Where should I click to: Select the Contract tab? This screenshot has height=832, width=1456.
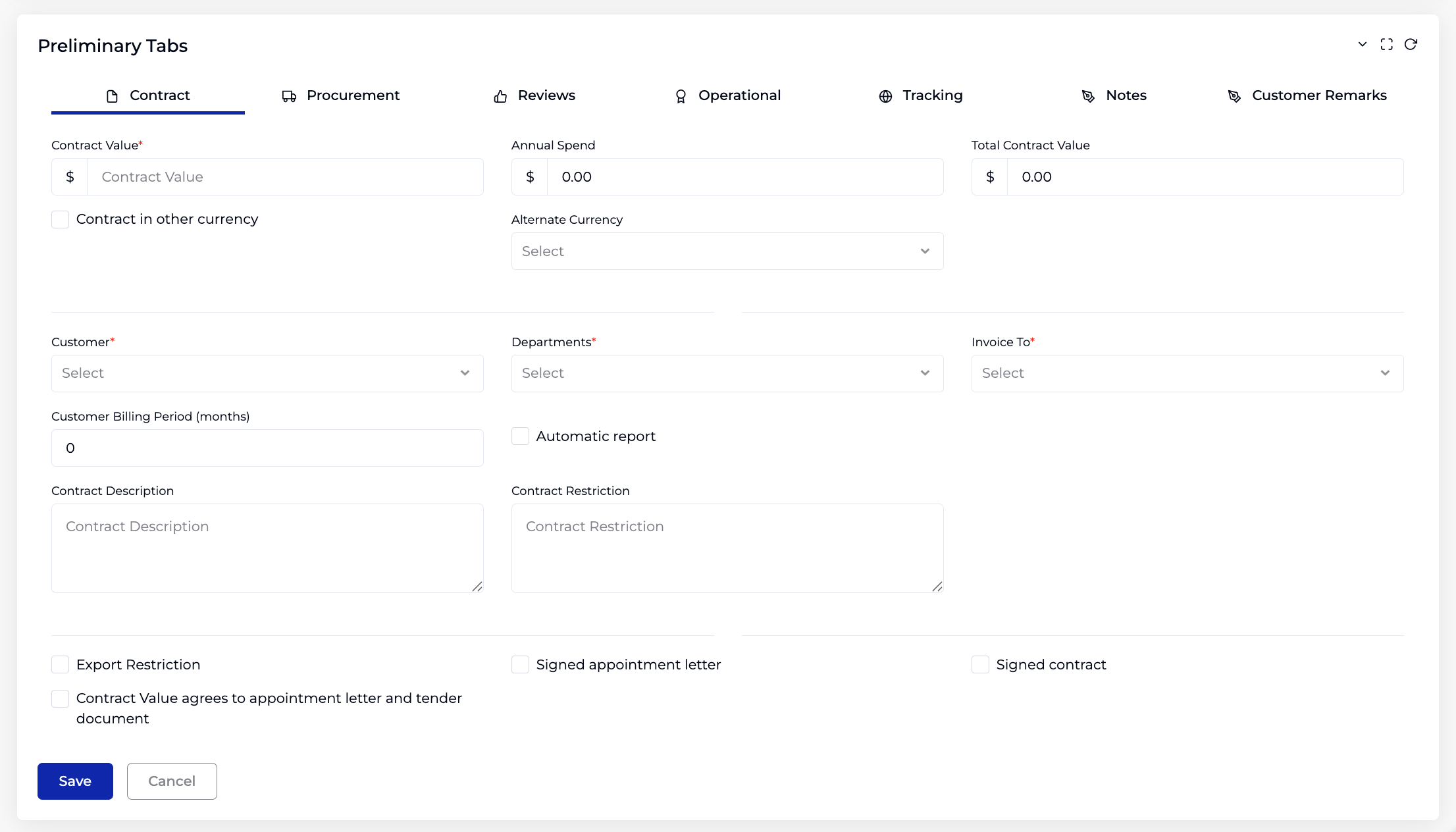pyautogui.click(x=148, y=95)
